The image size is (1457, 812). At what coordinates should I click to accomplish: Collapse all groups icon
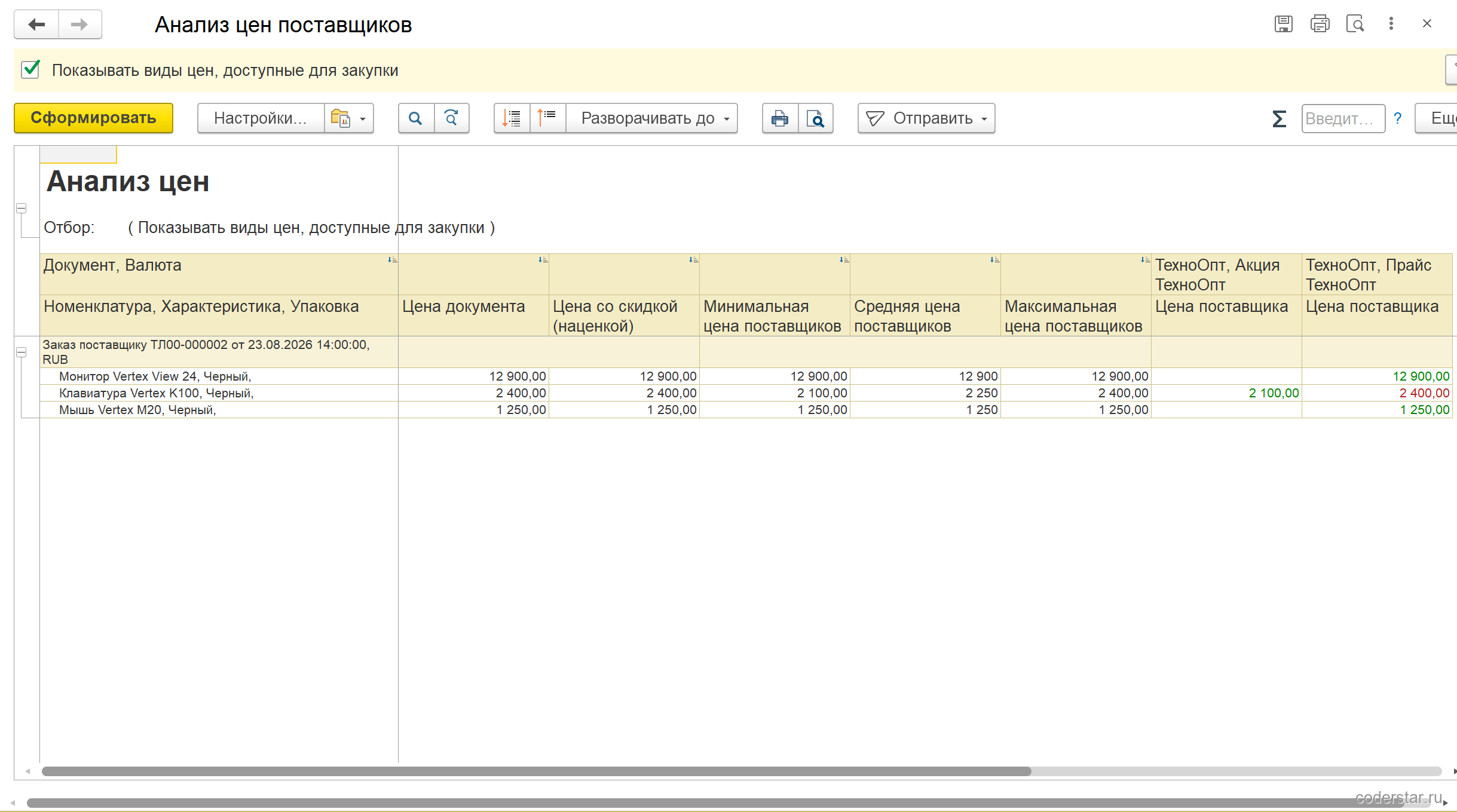547,118
